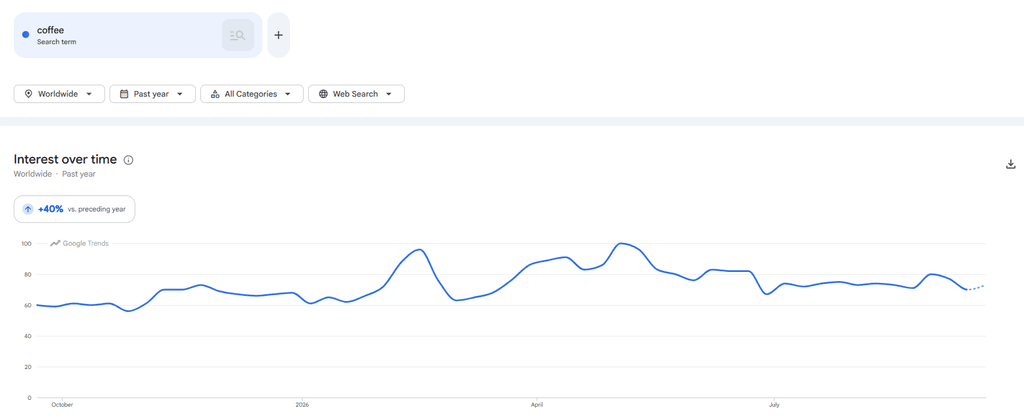Open the Web Search type dropdown

click(x=357, y=94)
